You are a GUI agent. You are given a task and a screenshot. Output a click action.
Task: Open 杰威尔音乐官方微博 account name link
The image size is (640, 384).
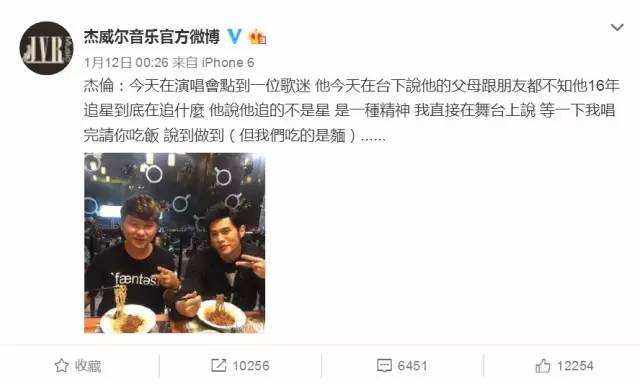pos(152,37)
